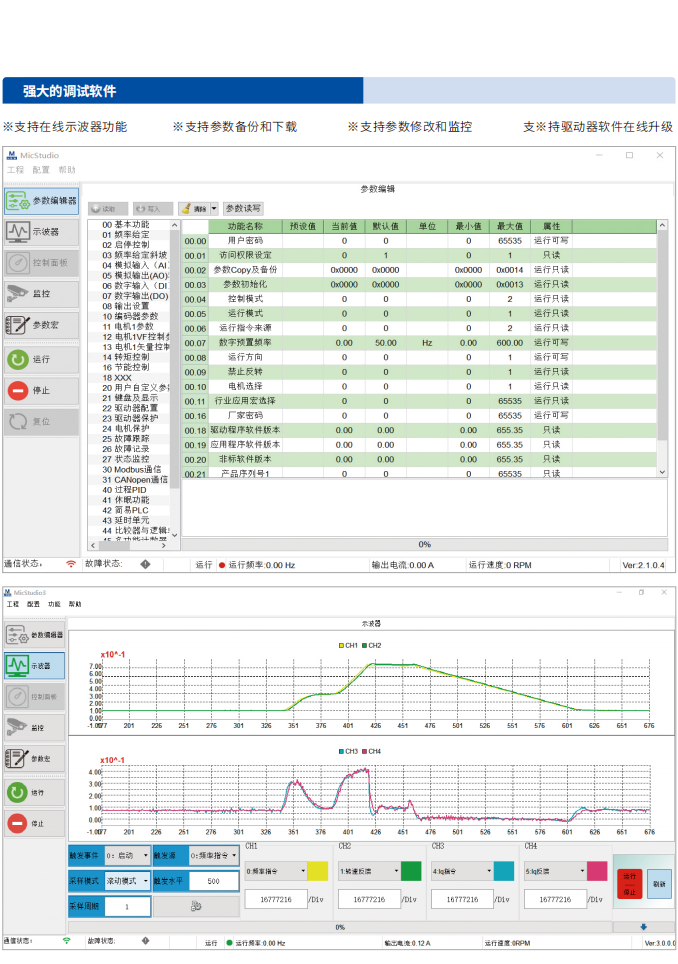Screen dimensions: 678x964
Task: Click the Write (写入) toolbar button
Action: tap(152, 209)
